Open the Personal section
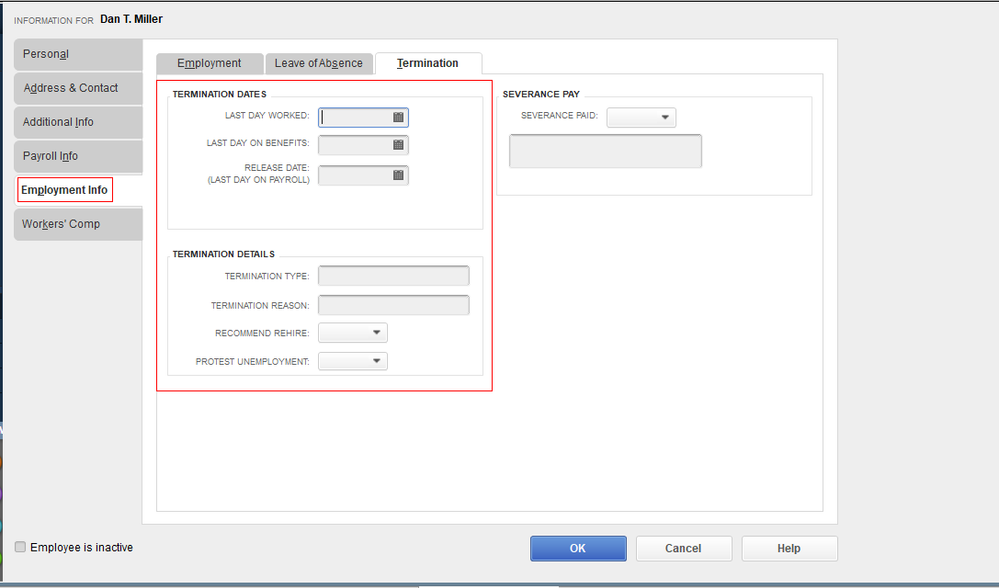 [78, 54]
